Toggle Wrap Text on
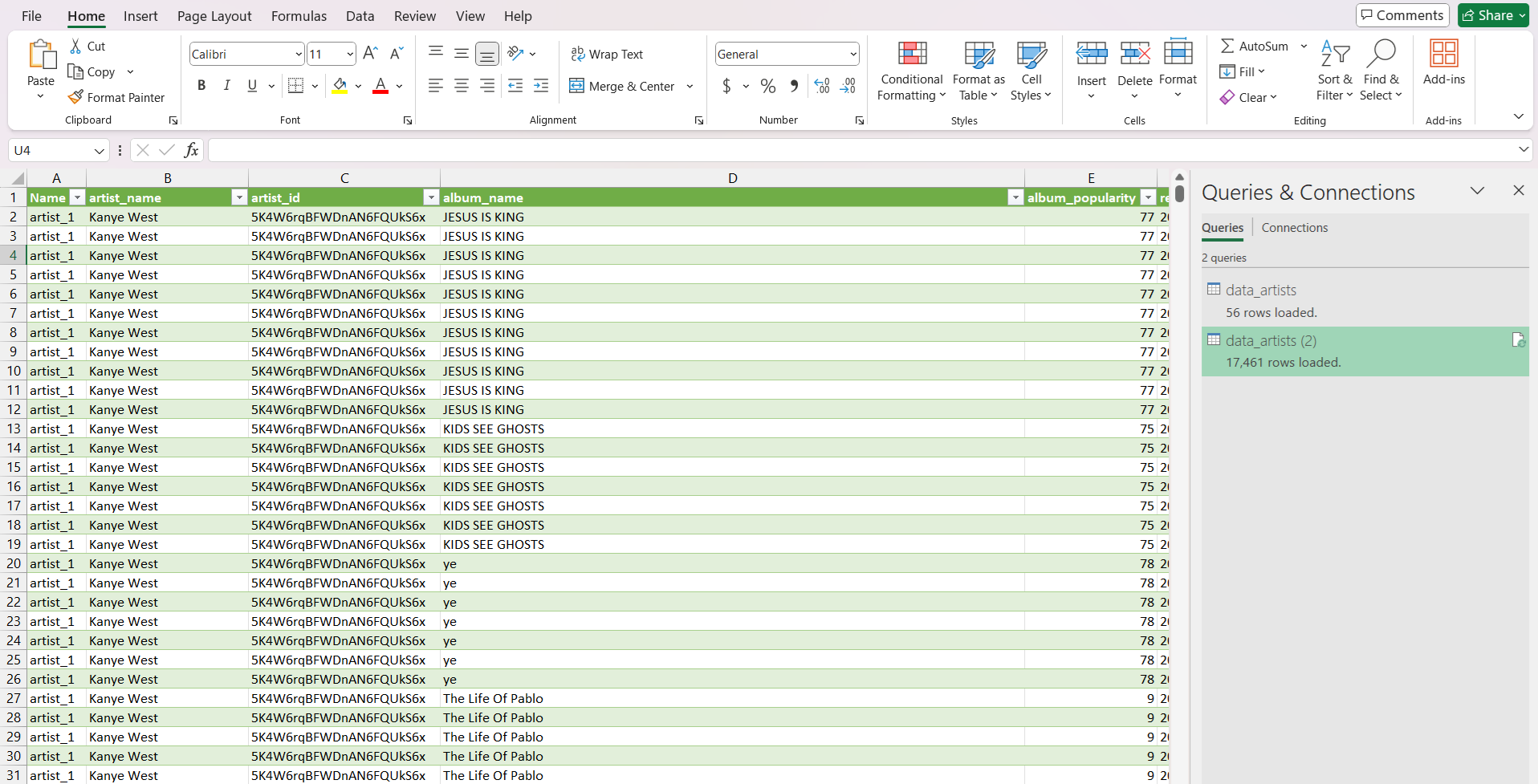The image size is (1538, 784). (x=607, y=55)
